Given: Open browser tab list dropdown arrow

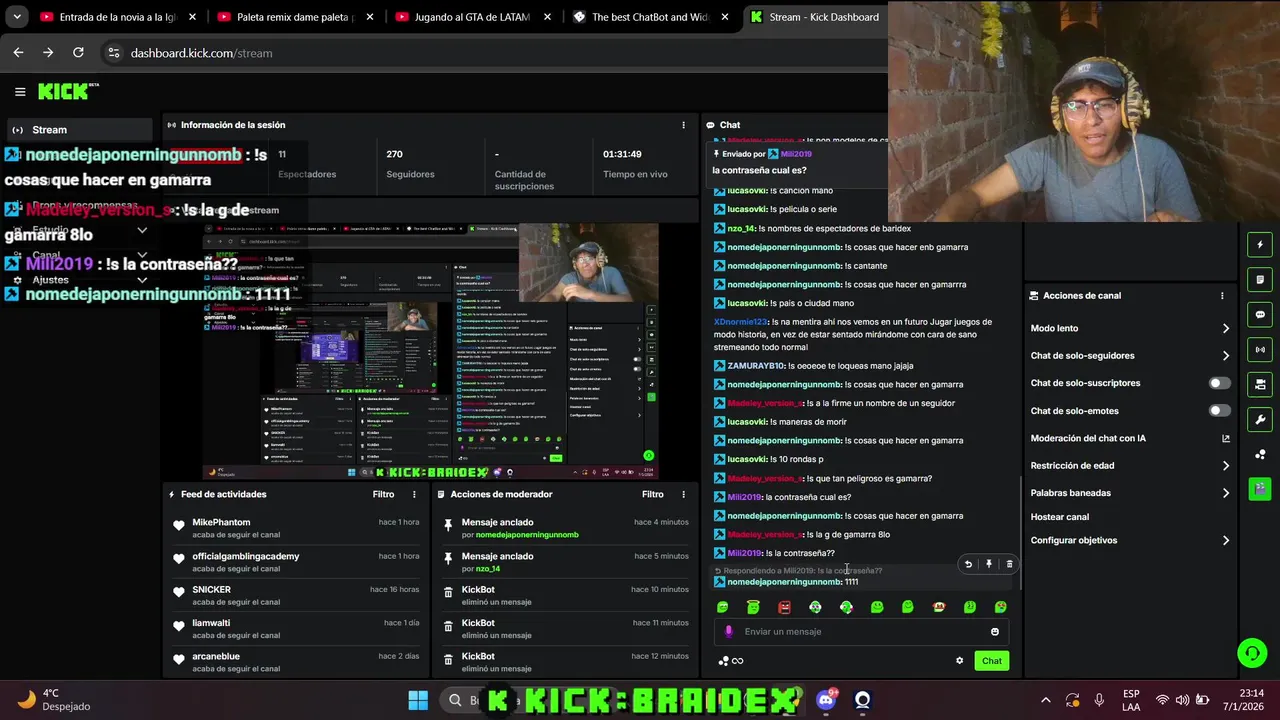Looking at the screenshot, I should (17, 17).
